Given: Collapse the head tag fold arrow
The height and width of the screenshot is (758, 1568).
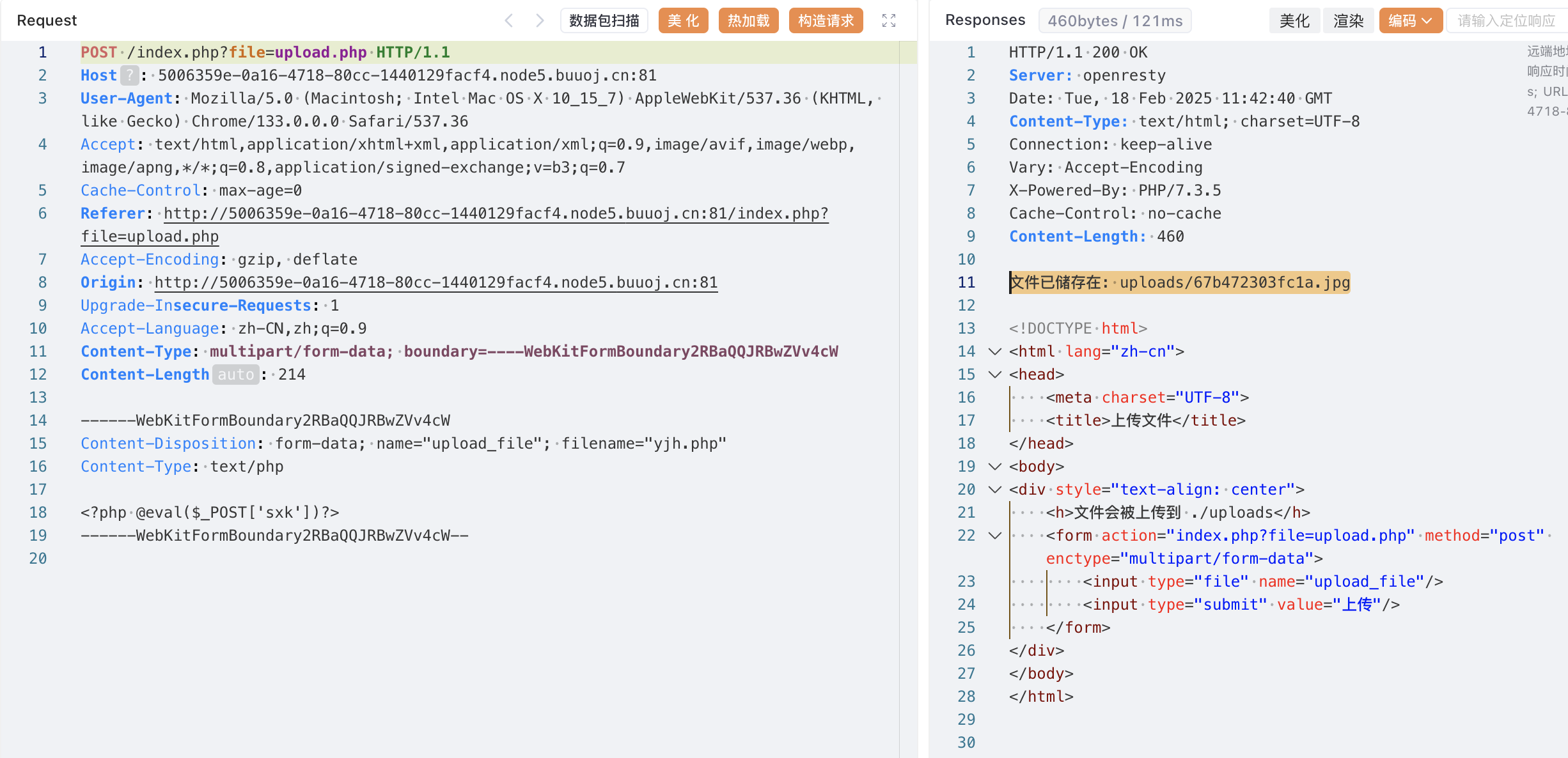Looking at the screenshot, I should [x=994, y=375].
